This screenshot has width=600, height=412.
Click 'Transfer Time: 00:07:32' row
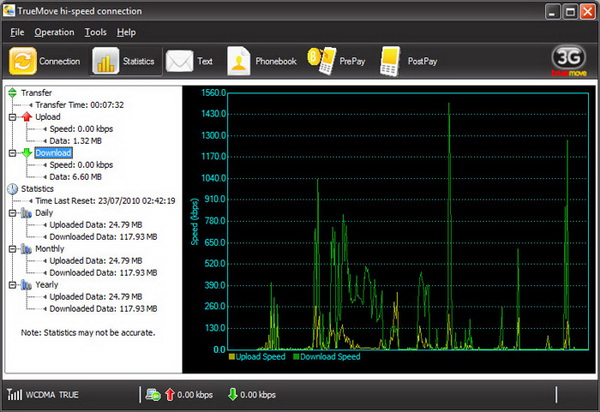click(80, 105)
